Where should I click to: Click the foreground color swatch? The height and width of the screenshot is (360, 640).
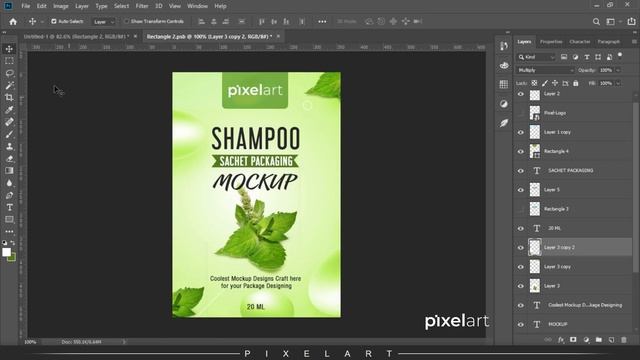7,252
